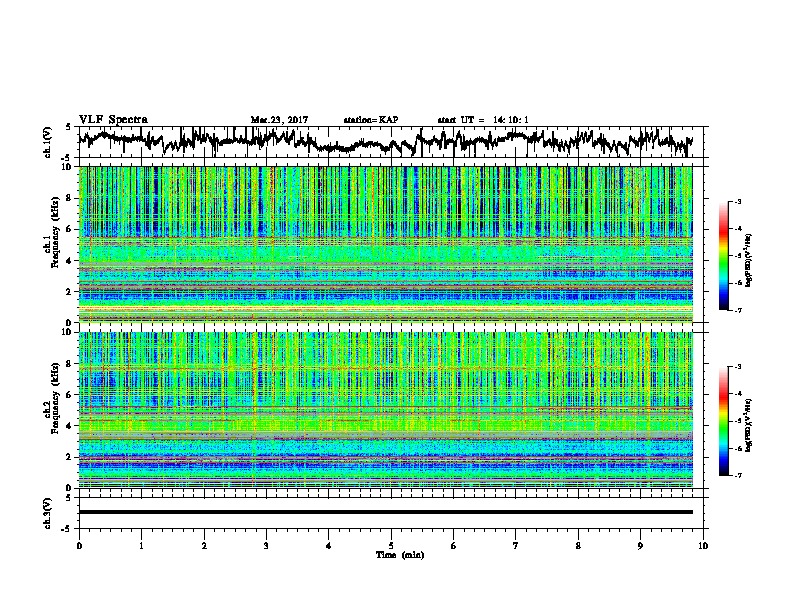Click the date text "Mar.23, 2017"
This screenshot has height=612, width=792.
tap(279, 120)
